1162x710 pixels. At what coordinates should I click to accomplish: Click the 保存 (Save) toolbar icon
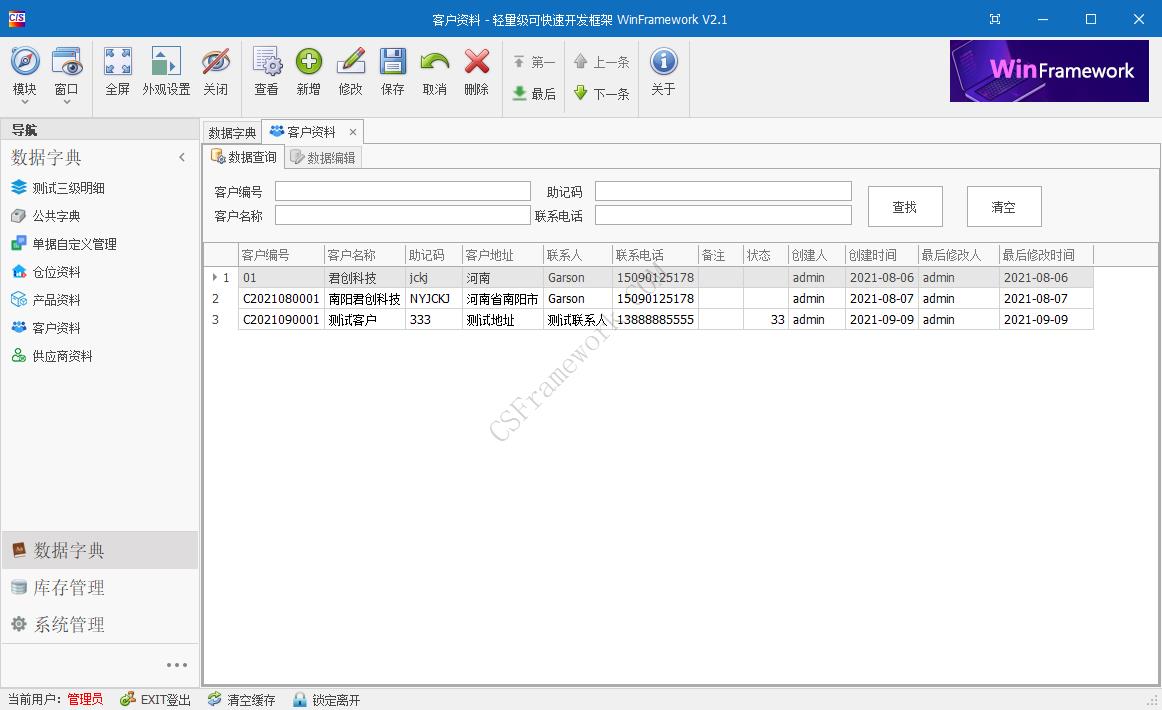(x=393, y=70)
